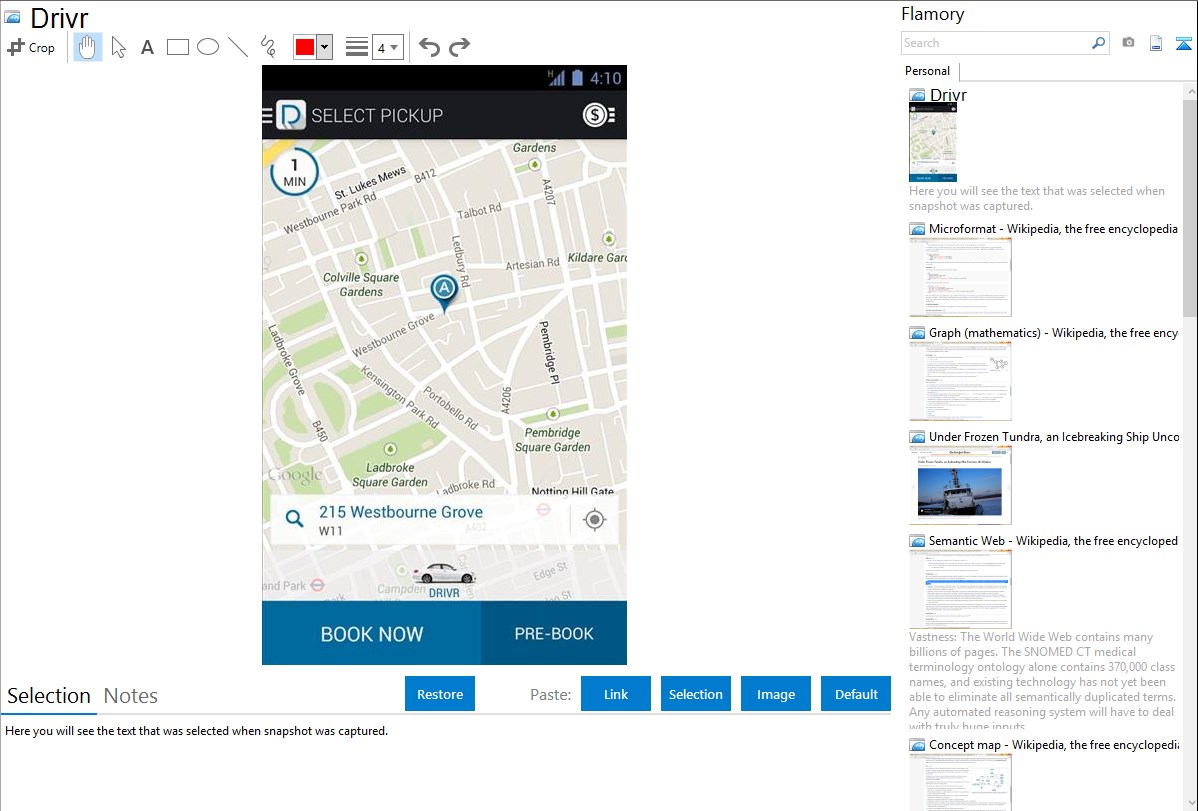The image size is (1198, 811).
Task: Click the page document icon
Action: (1156, 43)
